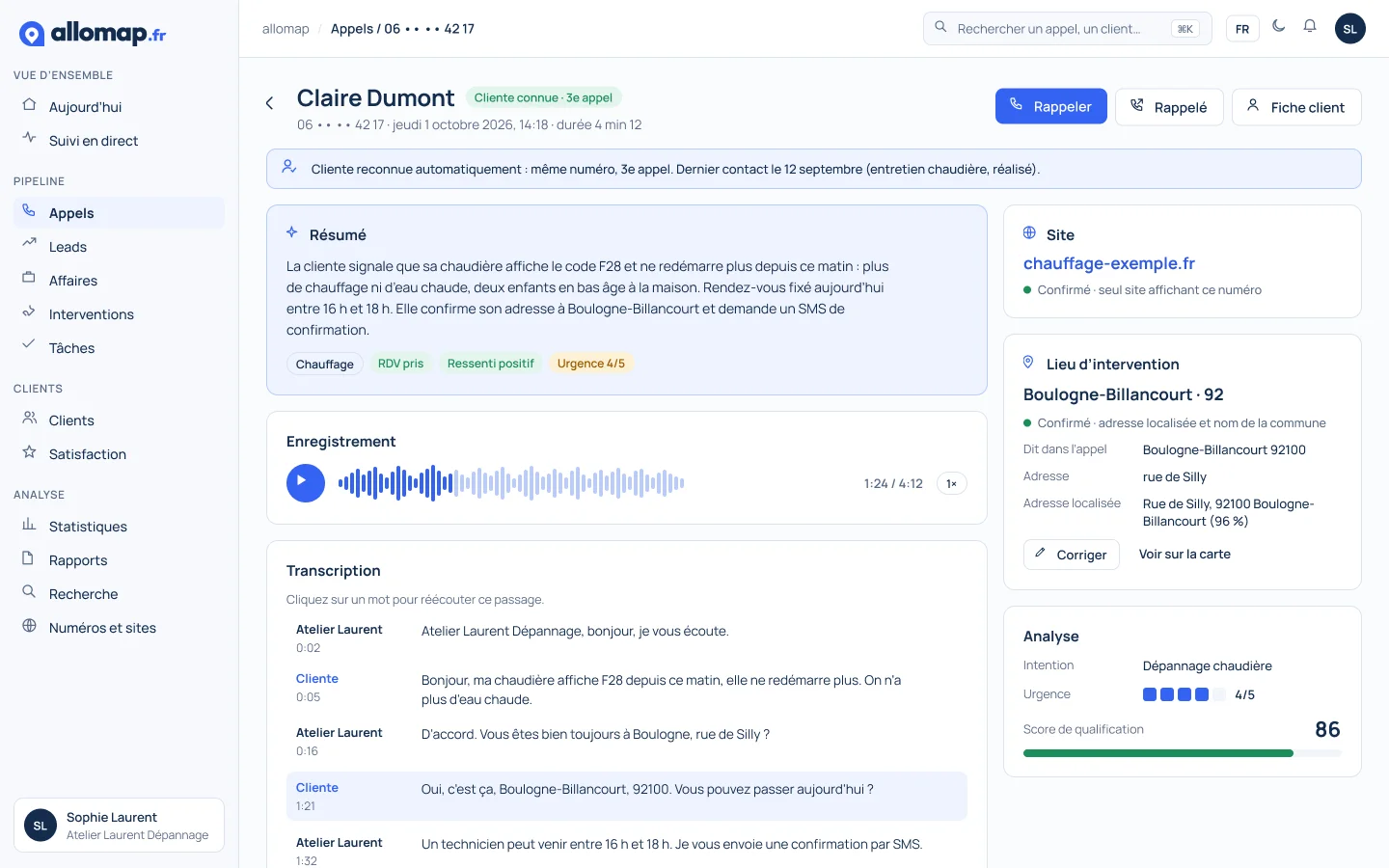The height and width of the screenshot is (868, 1389).
Task: Replay the Cliente passage at 0:05
Action: pos(627,689)
